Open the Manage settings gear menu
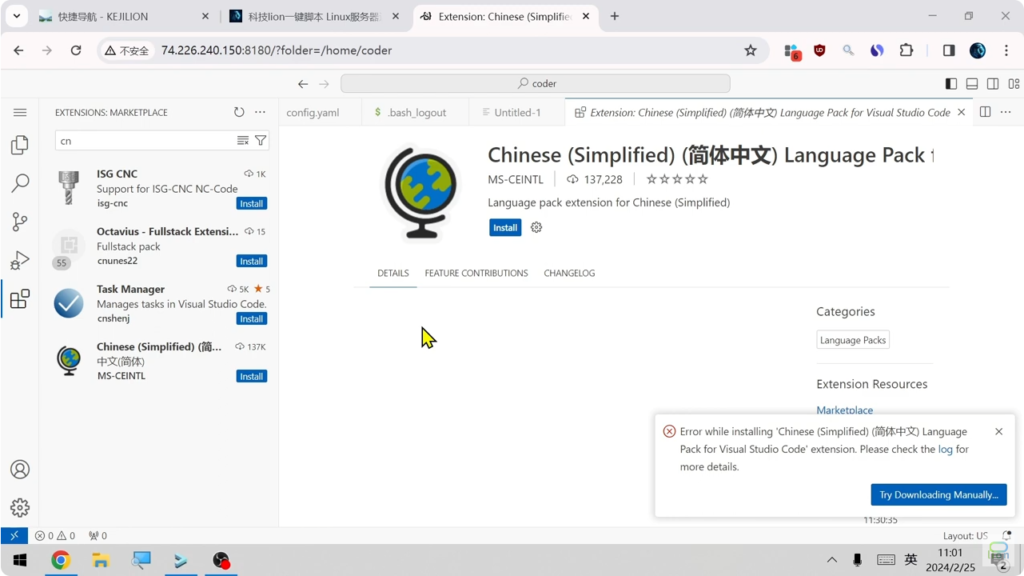 click(x=19, y=508)
